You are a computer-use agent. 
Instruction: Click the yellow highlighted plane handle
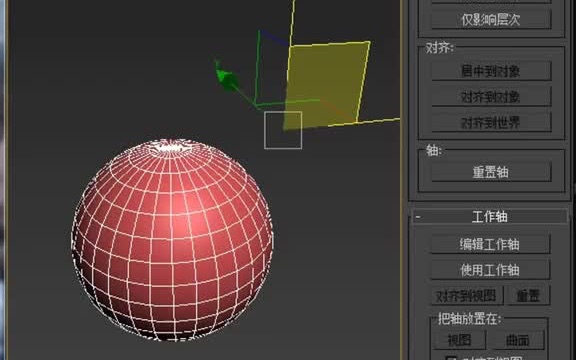(326, 86)
